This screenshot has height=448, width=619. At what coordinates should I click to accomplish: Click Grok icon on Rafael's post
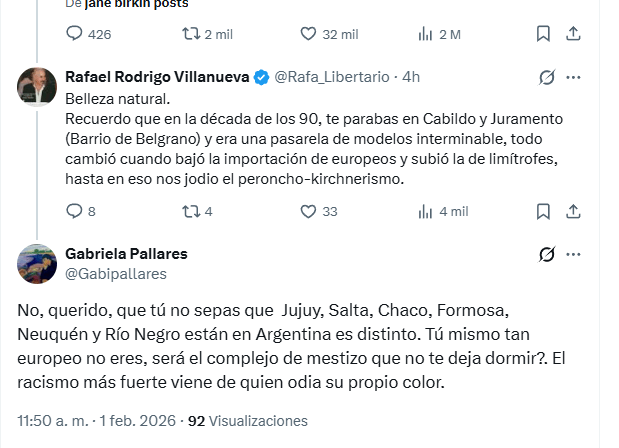click(547, 77)
